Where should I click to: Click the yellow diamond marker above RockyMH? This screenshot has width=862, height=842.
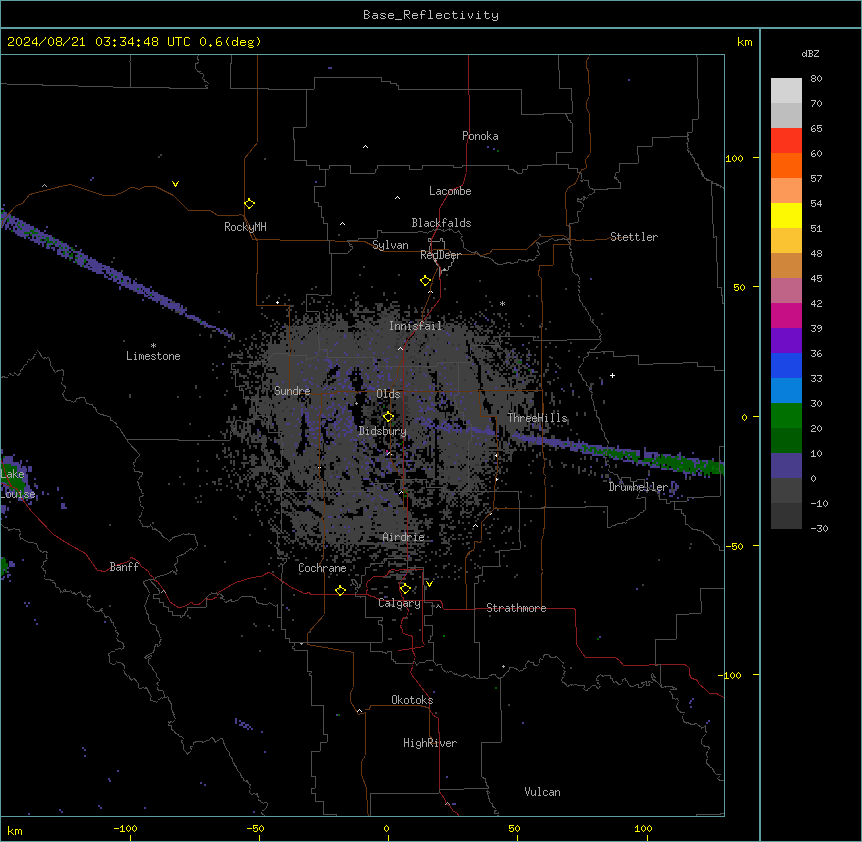(249, 204)
